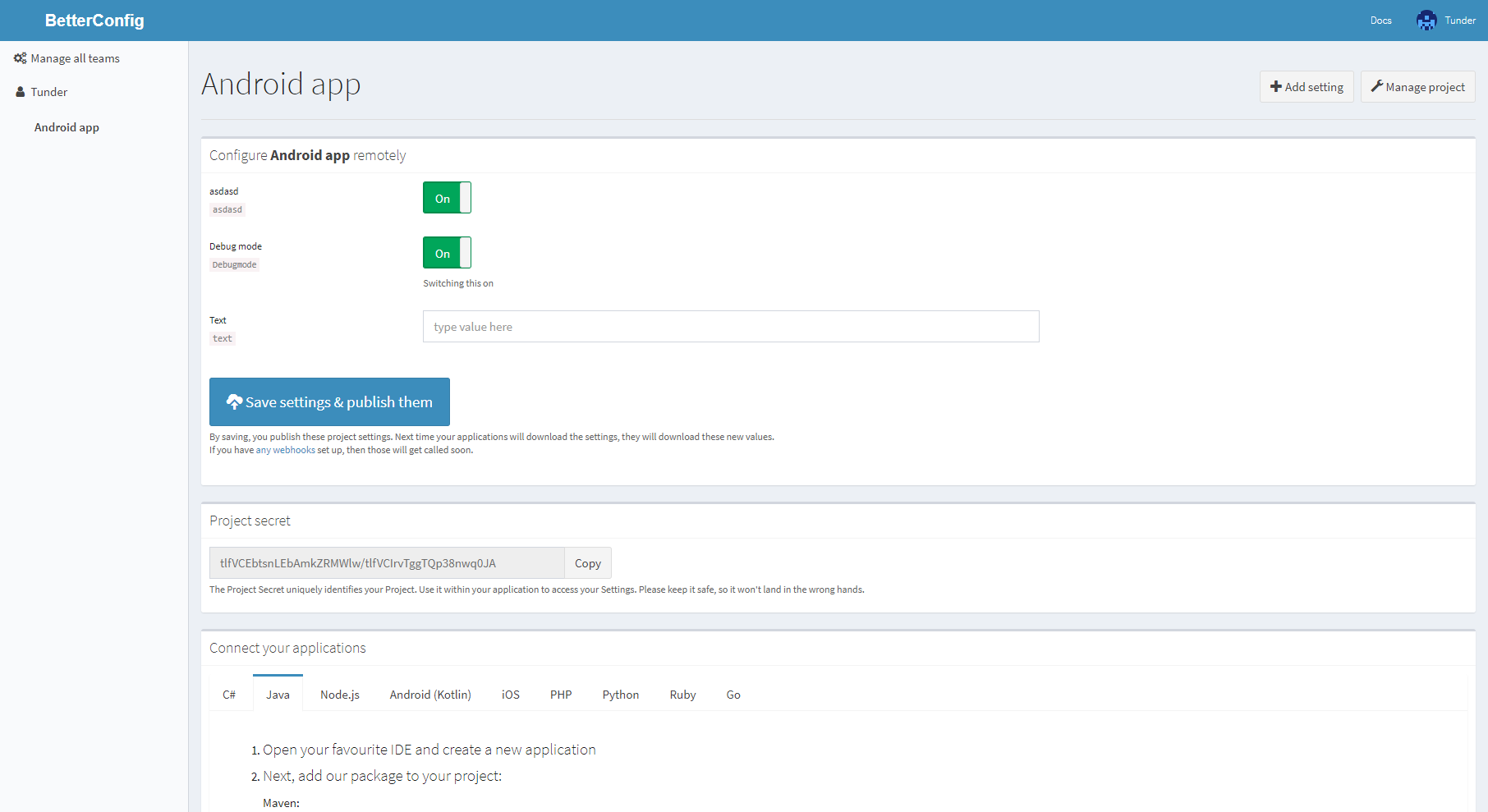Viewport: 1488px width, 812px height.
Task: Open Android app project in sidebar
Action: (67, 127)
